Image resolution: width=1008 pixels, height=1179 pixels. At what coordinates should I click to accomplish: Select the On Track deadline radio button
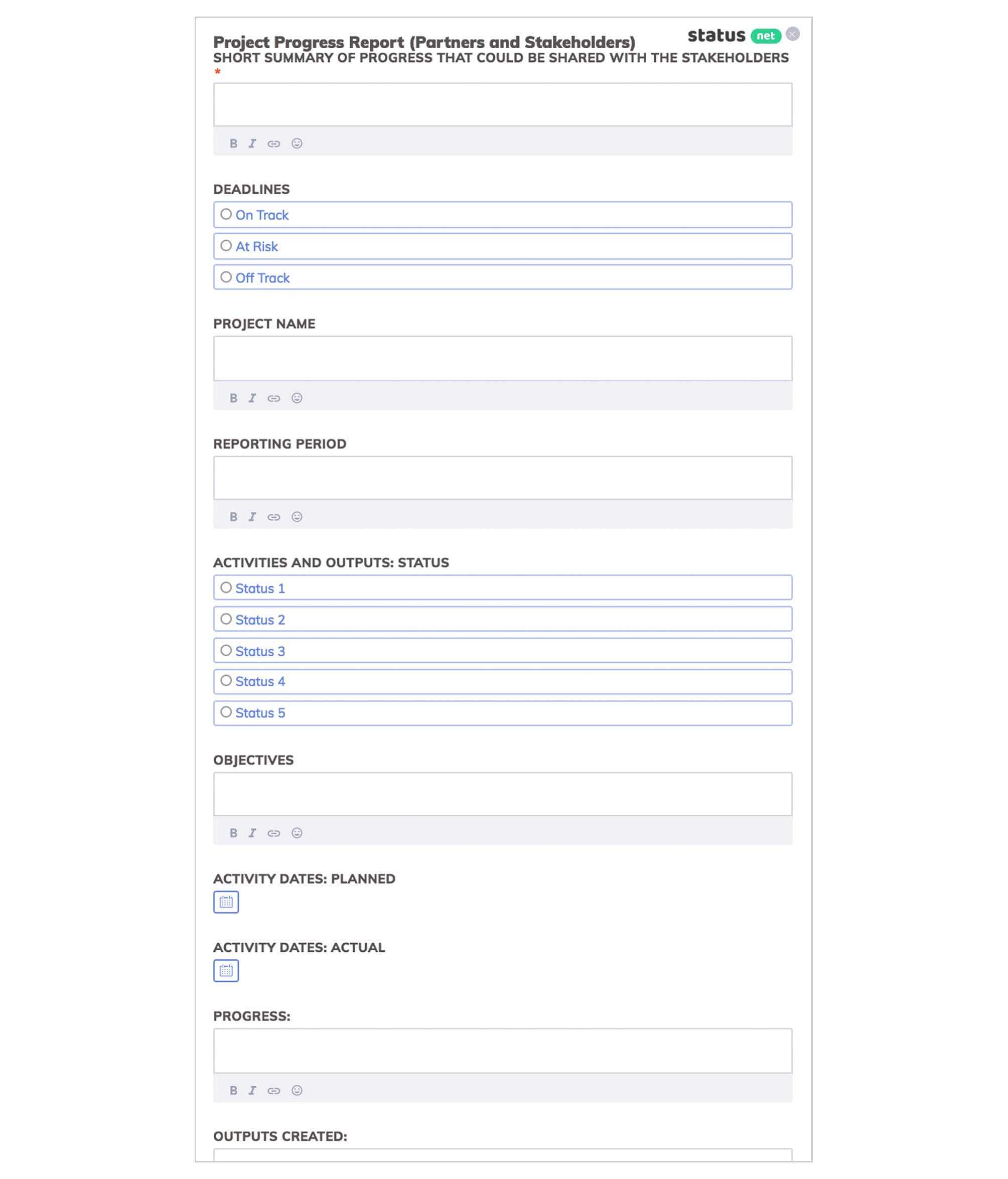click(227, 214)
